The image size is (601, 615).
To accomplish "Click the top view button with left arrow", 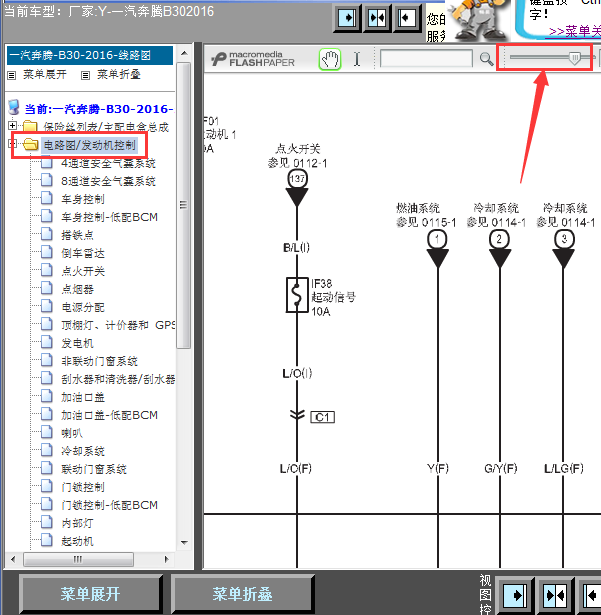I will (x=406, y=18).
